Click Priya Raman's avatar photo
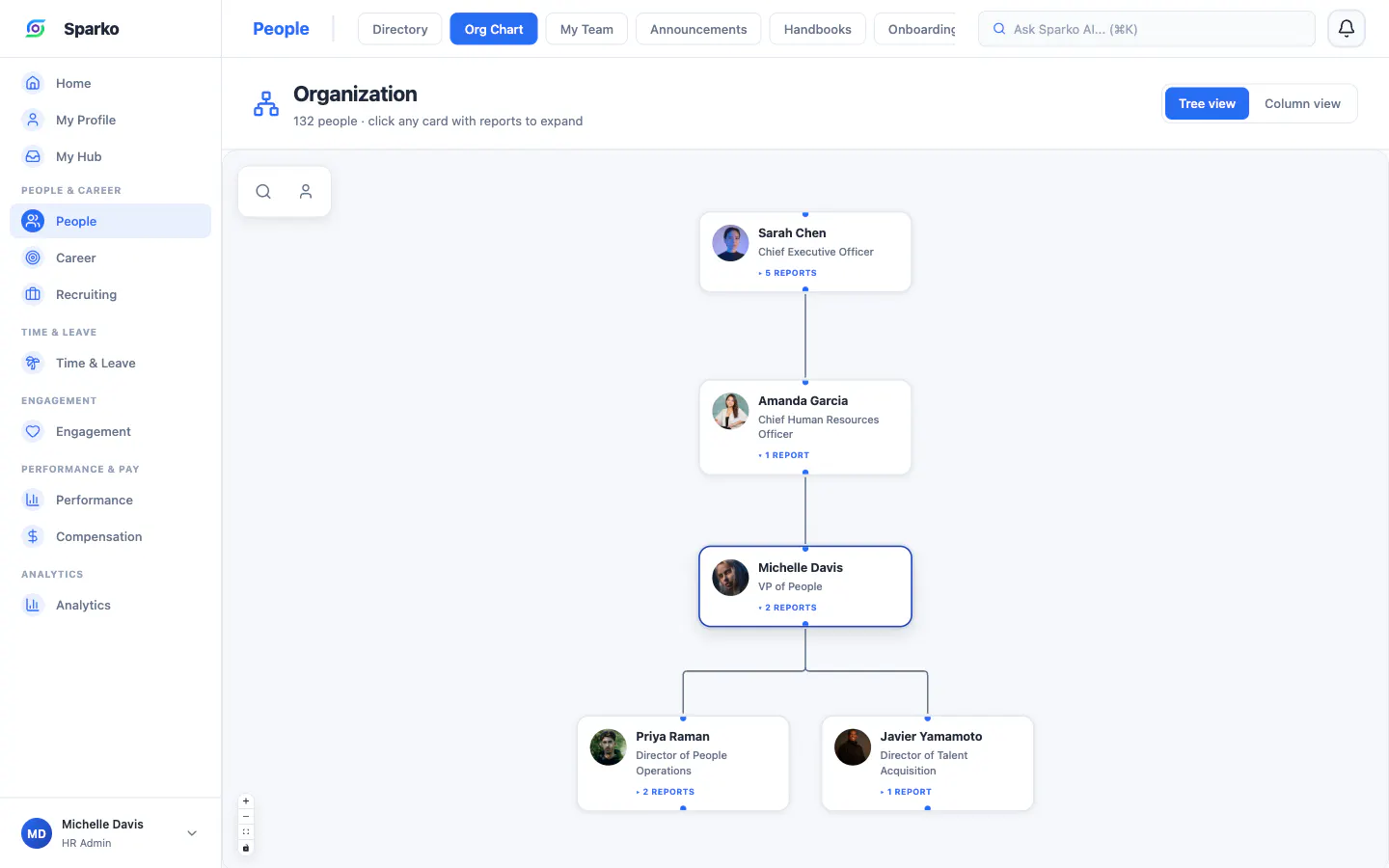 pos(608,746)
